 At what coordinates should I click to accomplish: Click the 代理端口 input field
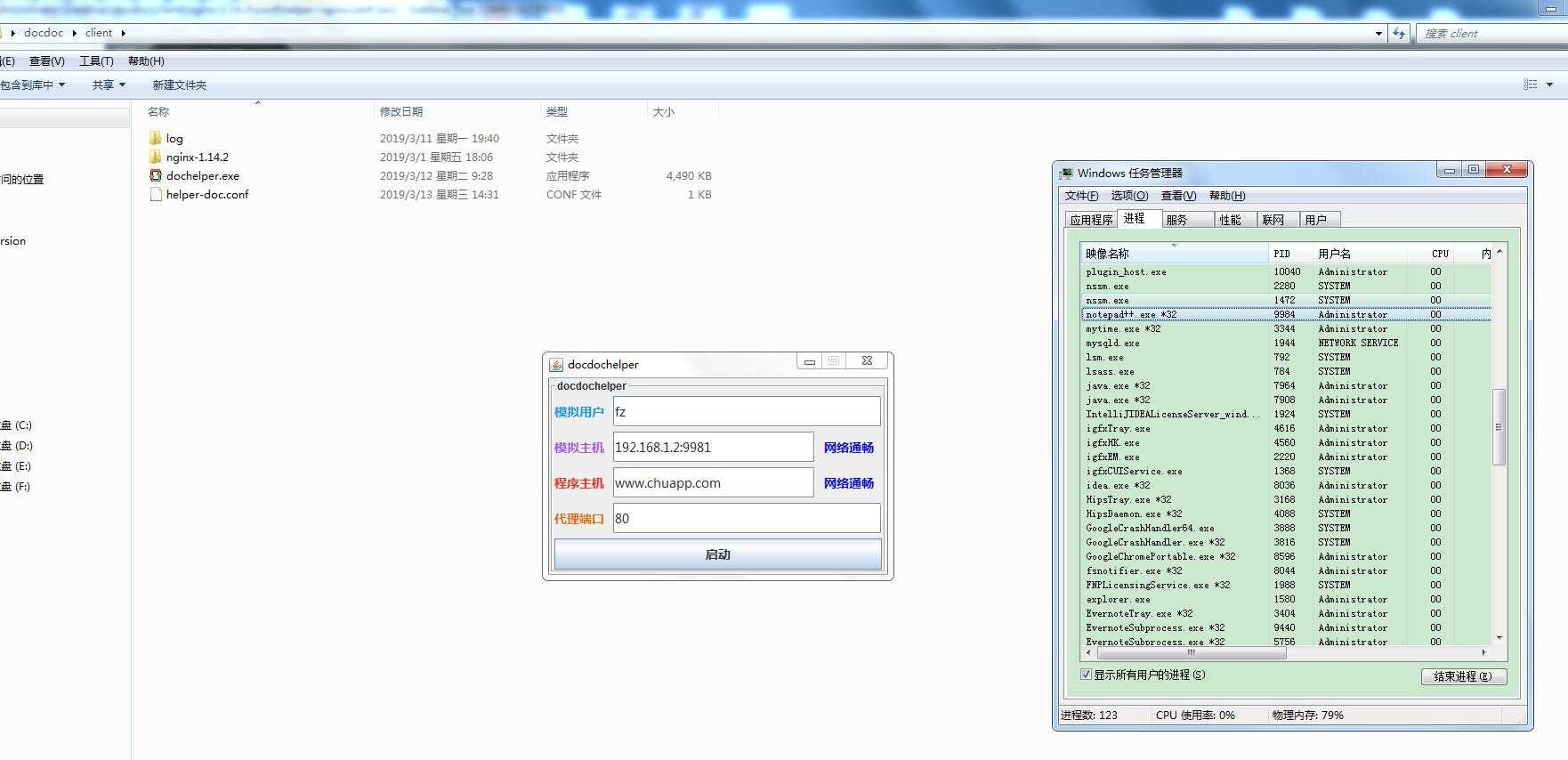tap(747, 518)
